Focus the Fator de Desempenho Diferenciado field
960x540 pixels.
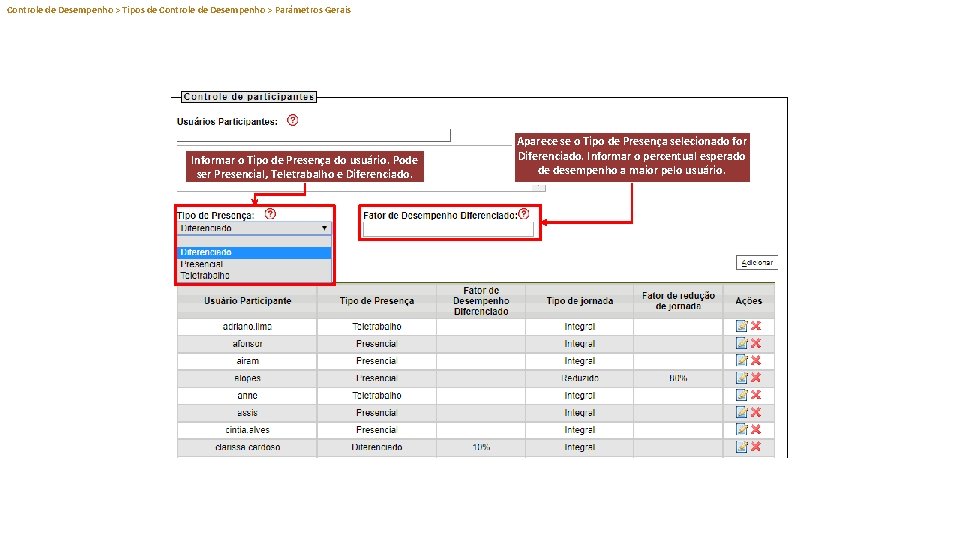pyautogui.click(x=448, y=230)
